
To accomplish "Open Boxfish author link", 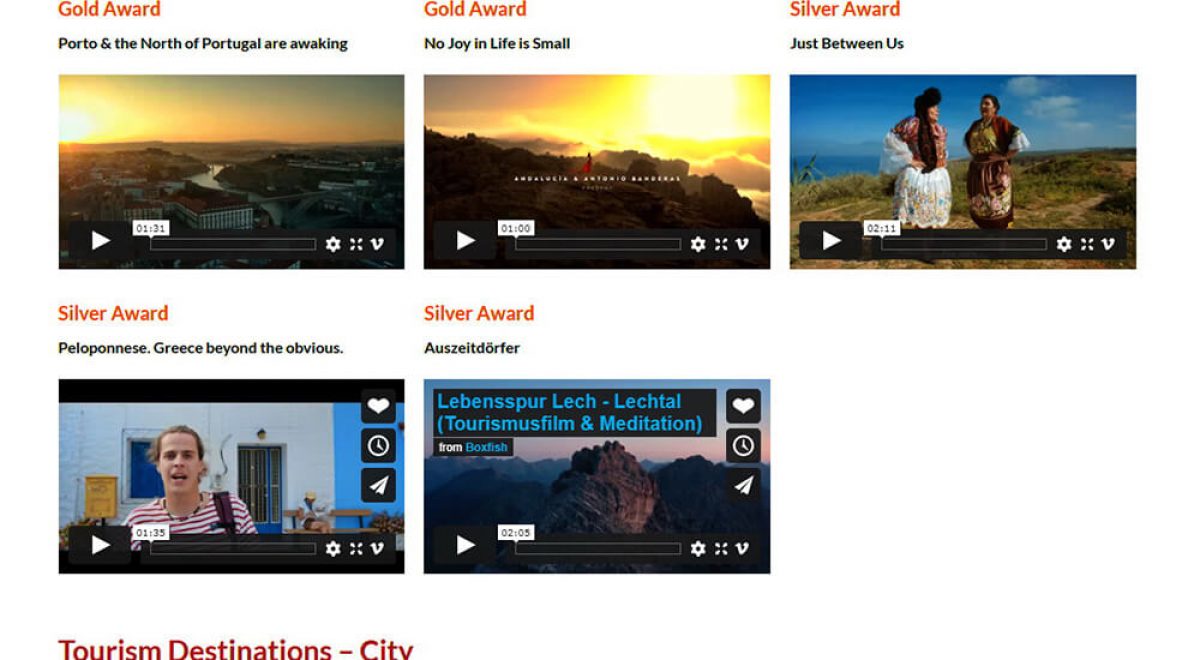I will coord(486,447).
